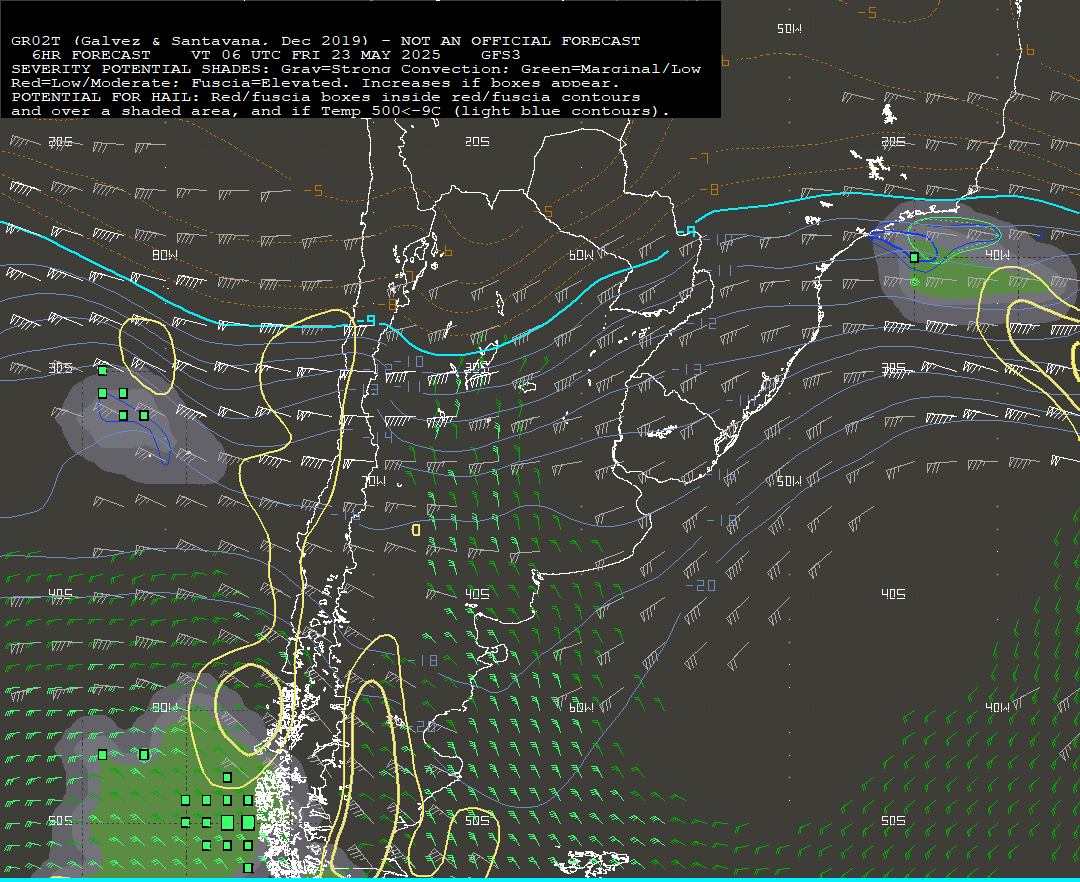1080x882 pixels.
Task: Click the 'GFS3' model label
Action: coord(501,55)
